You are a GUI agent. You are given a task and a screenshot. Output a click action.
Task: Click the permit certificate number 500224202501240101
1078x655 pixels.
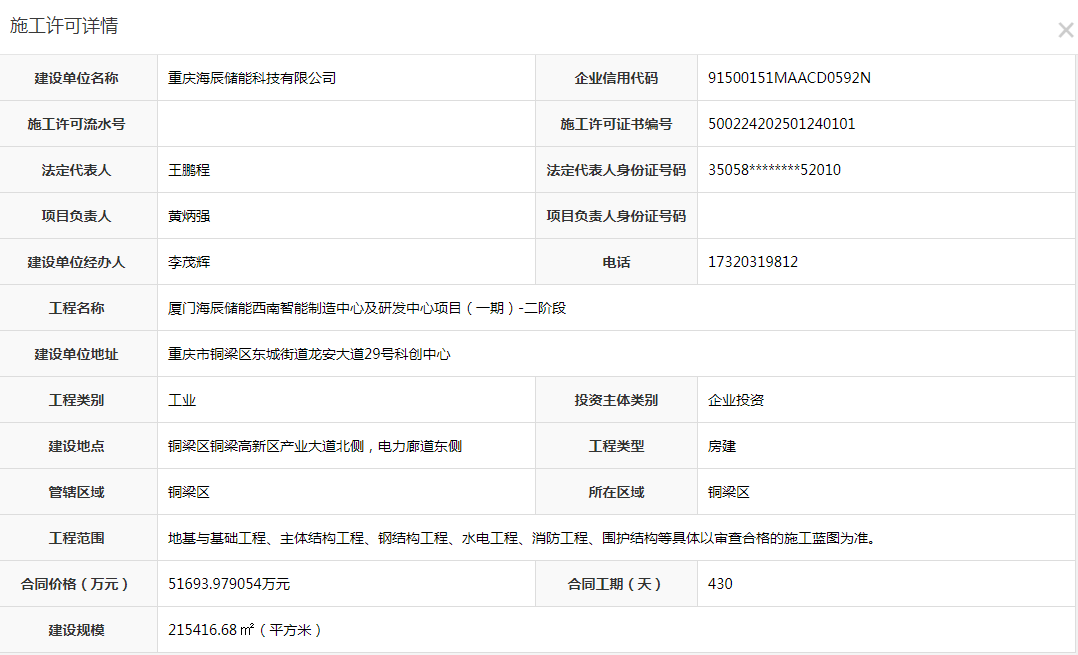click(781, 124)
